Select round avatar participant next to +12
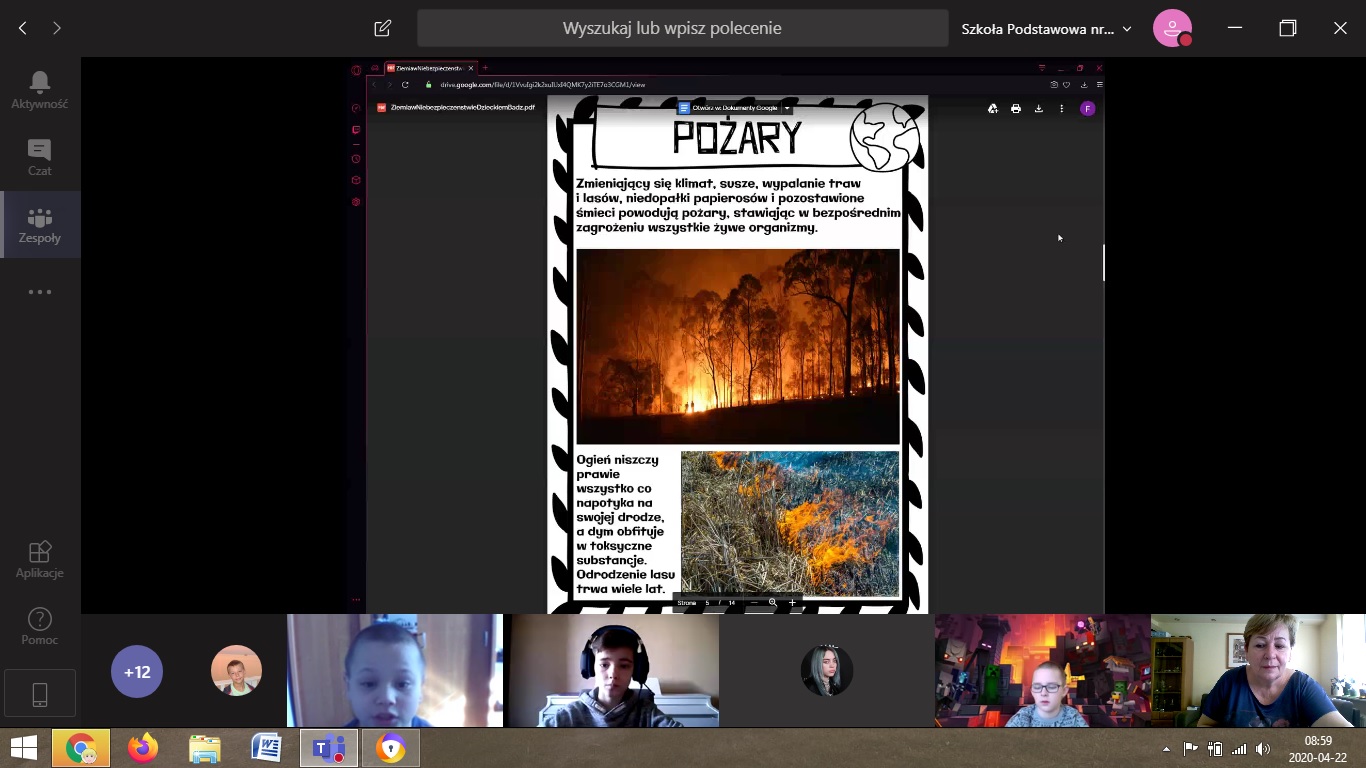Image resolution: width=1366 pixels, height=768 pixels. coord(236,670)
